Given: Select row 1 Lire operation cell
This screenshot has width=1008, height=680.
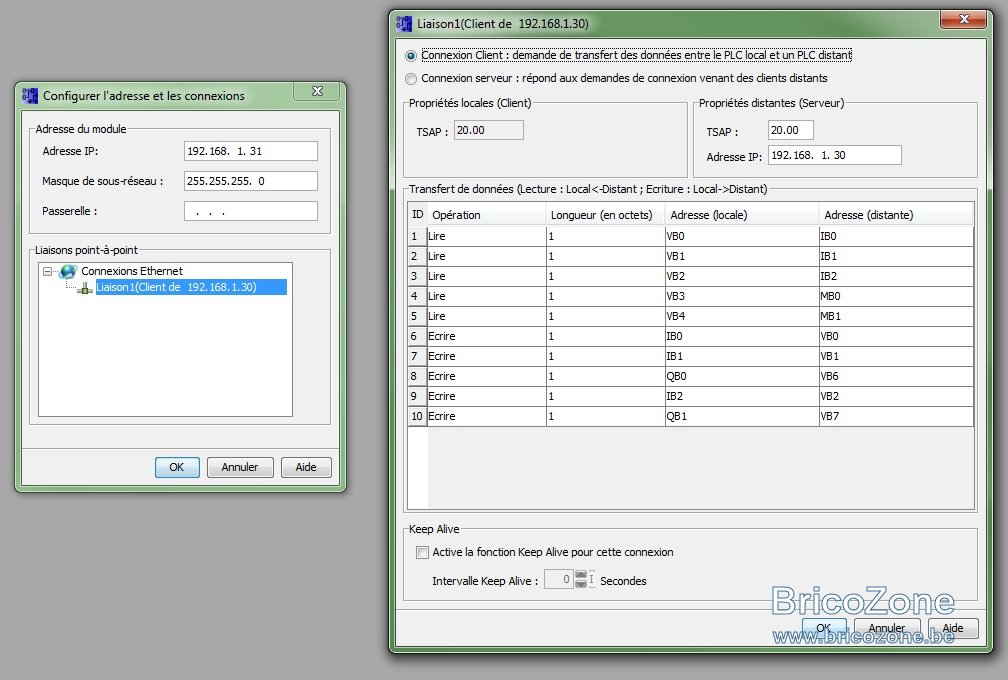Looking at the screenshot, I should (487, 236).
